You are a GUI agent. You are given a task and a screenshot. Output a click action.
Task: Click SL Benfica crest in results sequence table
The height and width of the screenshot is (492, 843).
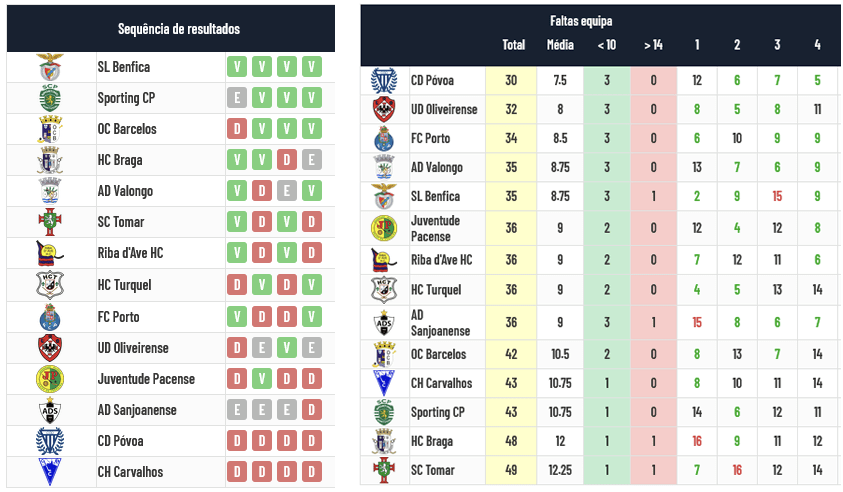[49, 67]
